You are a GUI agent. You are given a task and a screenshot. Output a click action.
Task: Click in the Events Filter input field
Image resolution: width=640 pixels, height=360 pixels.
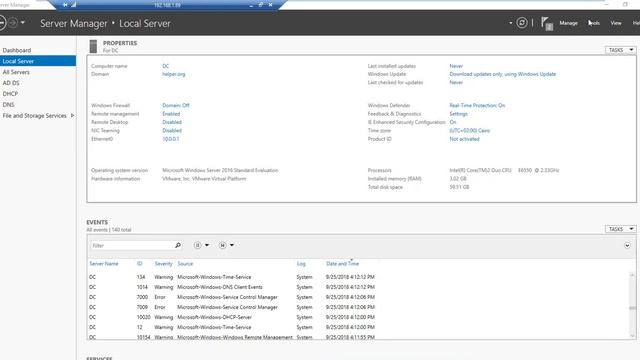point(131,245)
